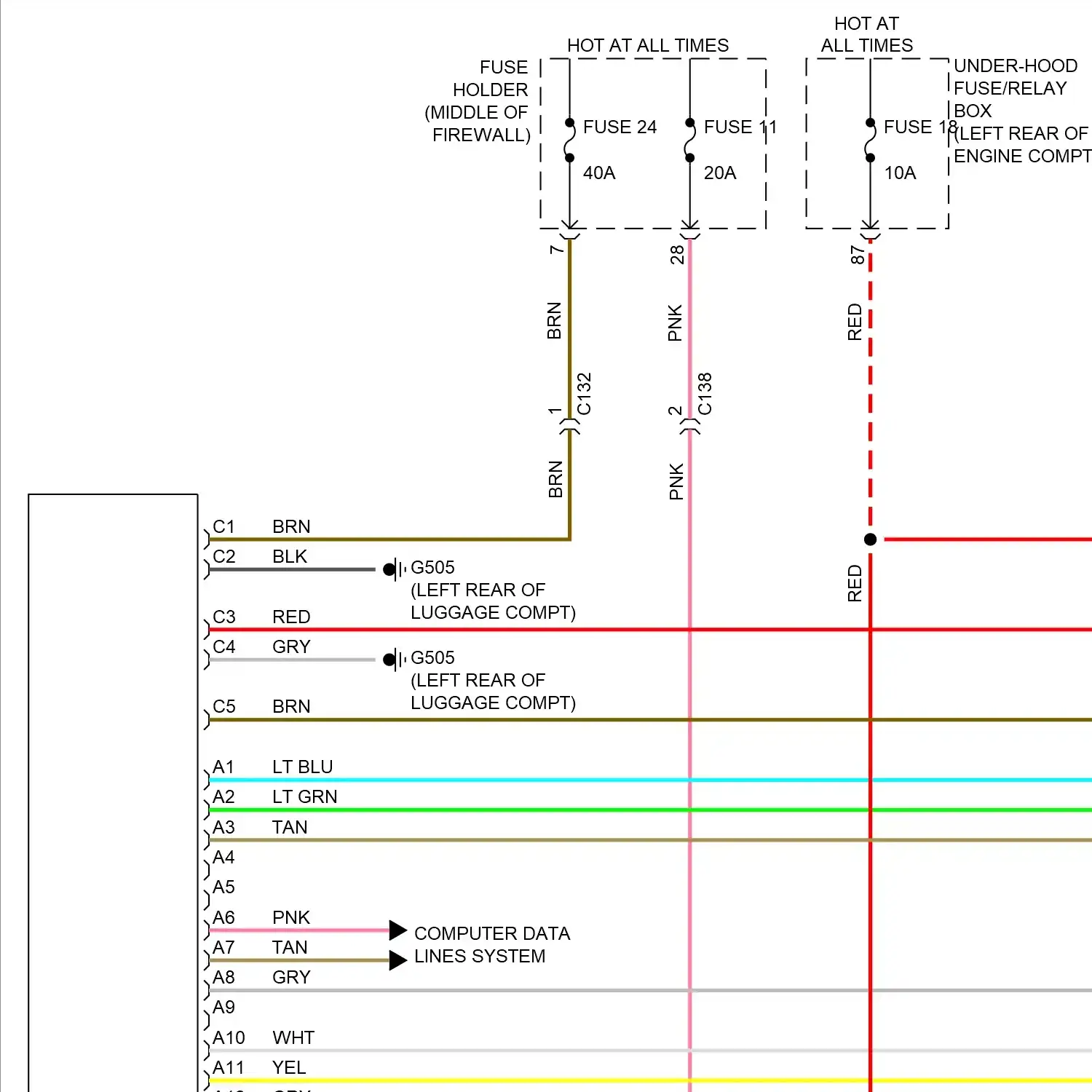This screenshot has width=1092, height=1092.
Task: Click the C4 pin label
Action: click(223, 646)
